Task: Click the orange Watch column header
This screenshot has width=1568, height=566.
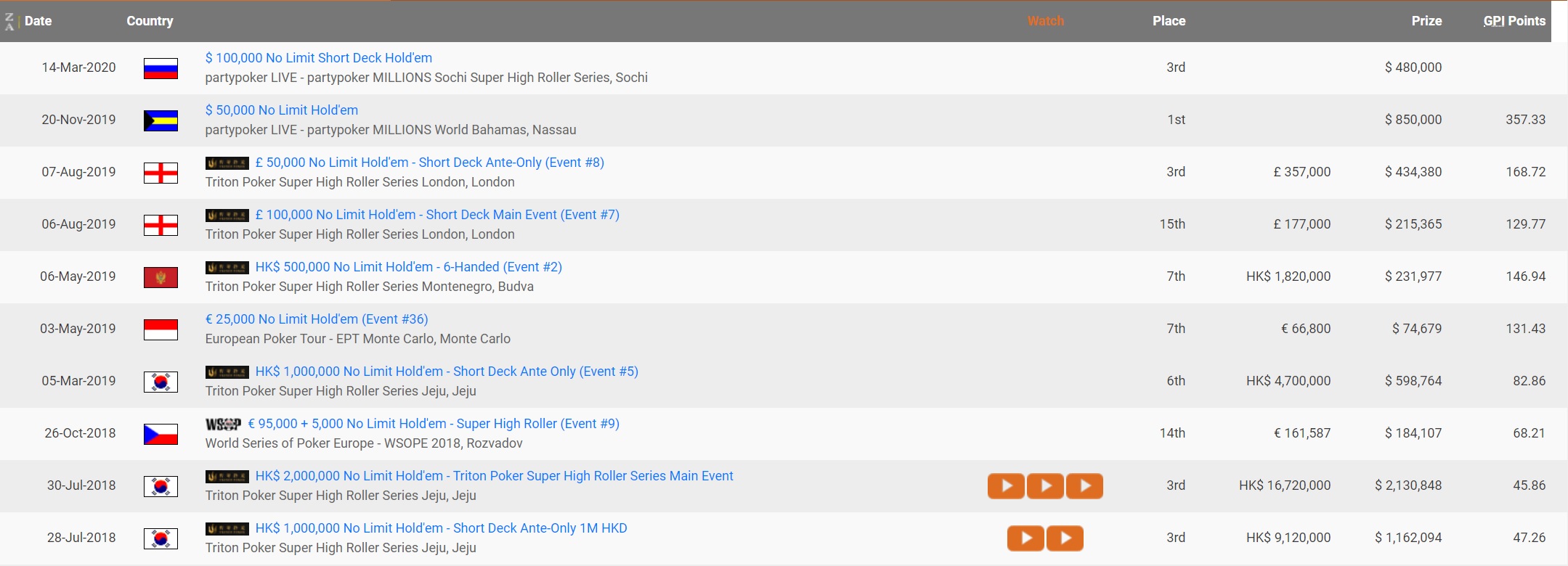Action: 1045,21
